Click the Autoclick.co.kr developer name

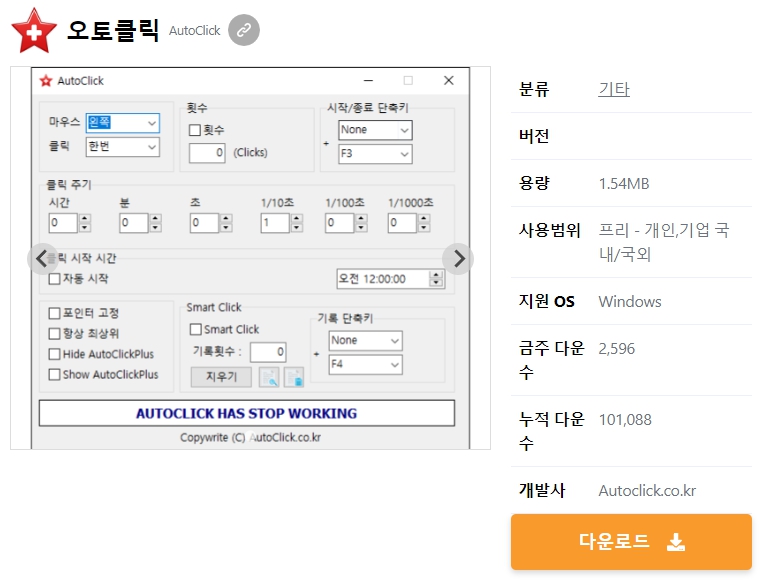[647, 490]
